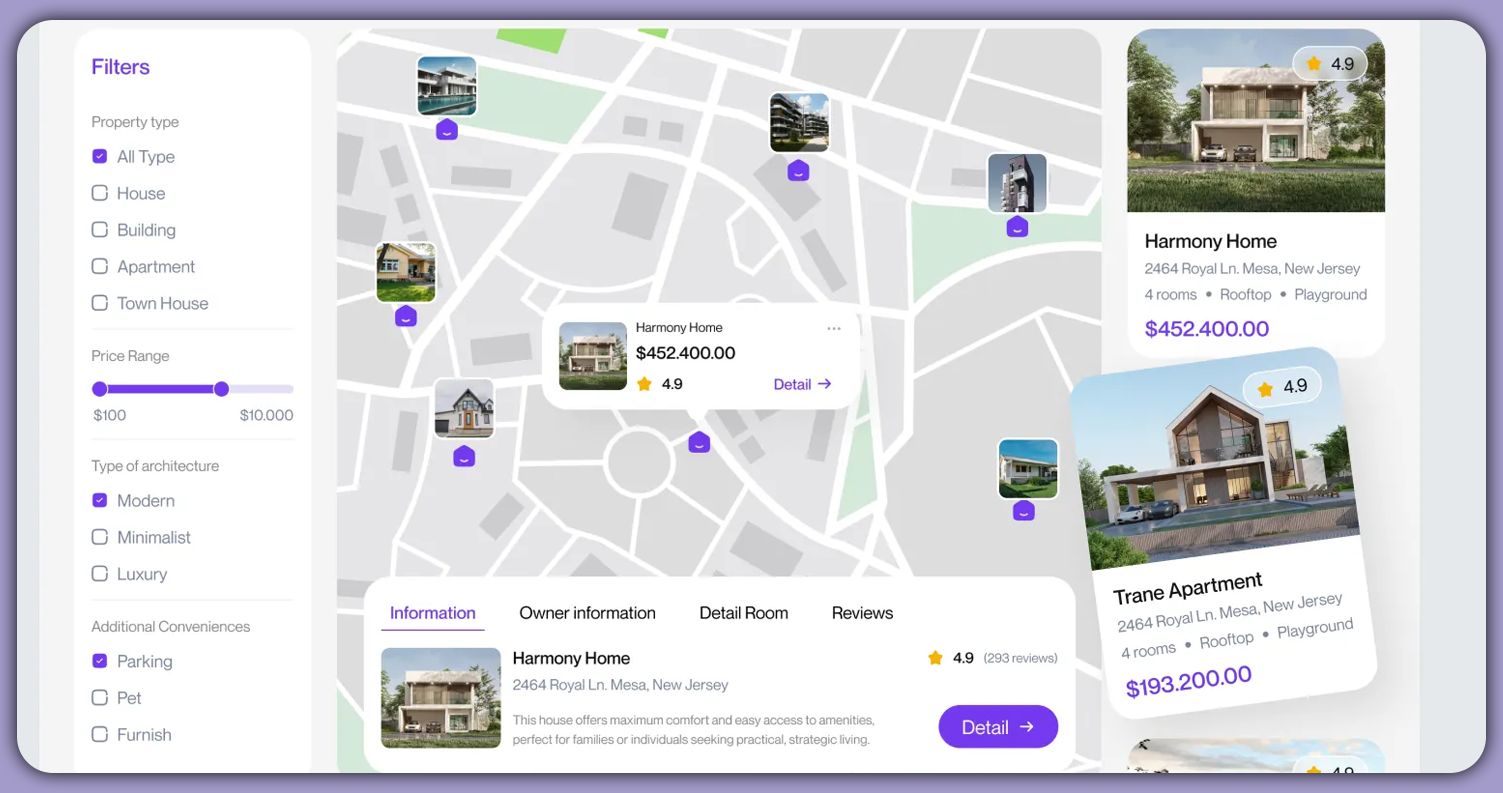Click the purple pin under the white cottage marker

[x=463, y=457]
